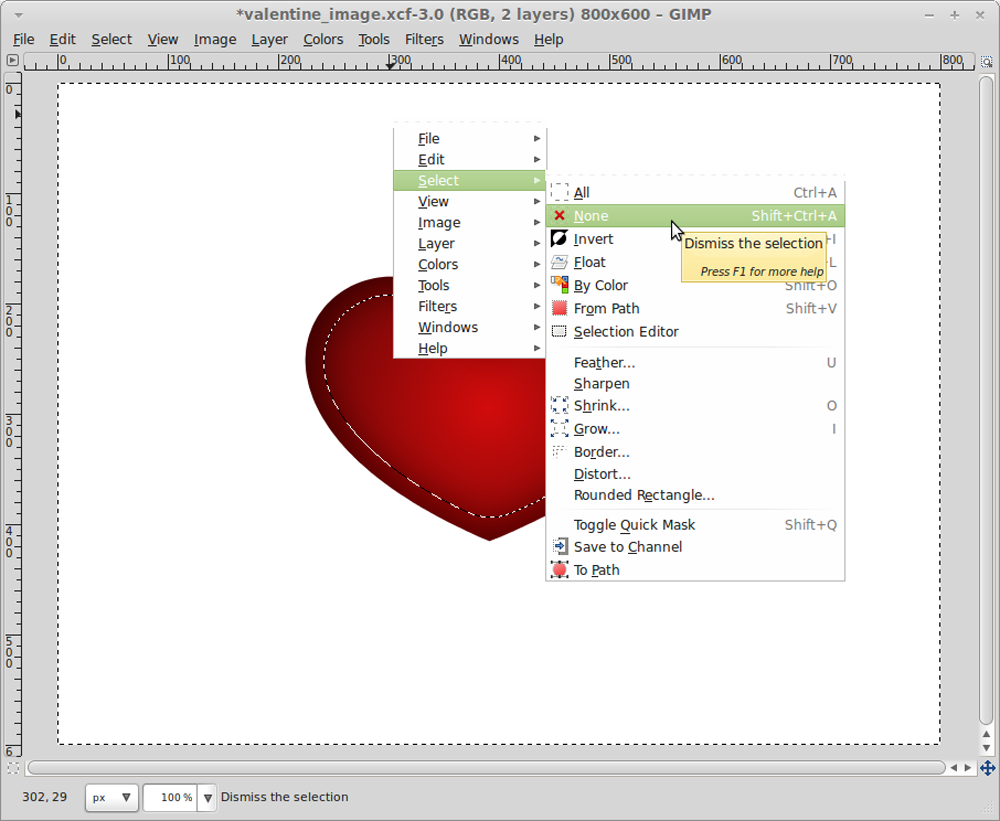Click the red X icon beside None
The width and height of the screenshot is (1000, 821).
coord(559,215)
